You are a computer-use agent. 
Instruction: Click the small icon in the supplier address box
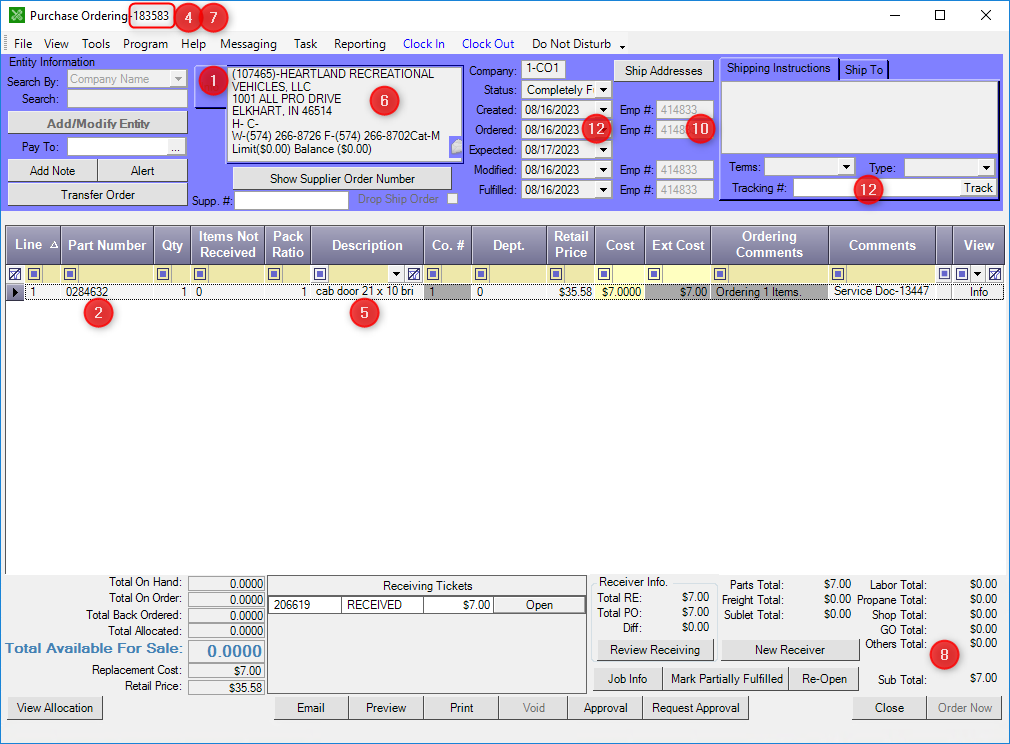click(456, 147)
